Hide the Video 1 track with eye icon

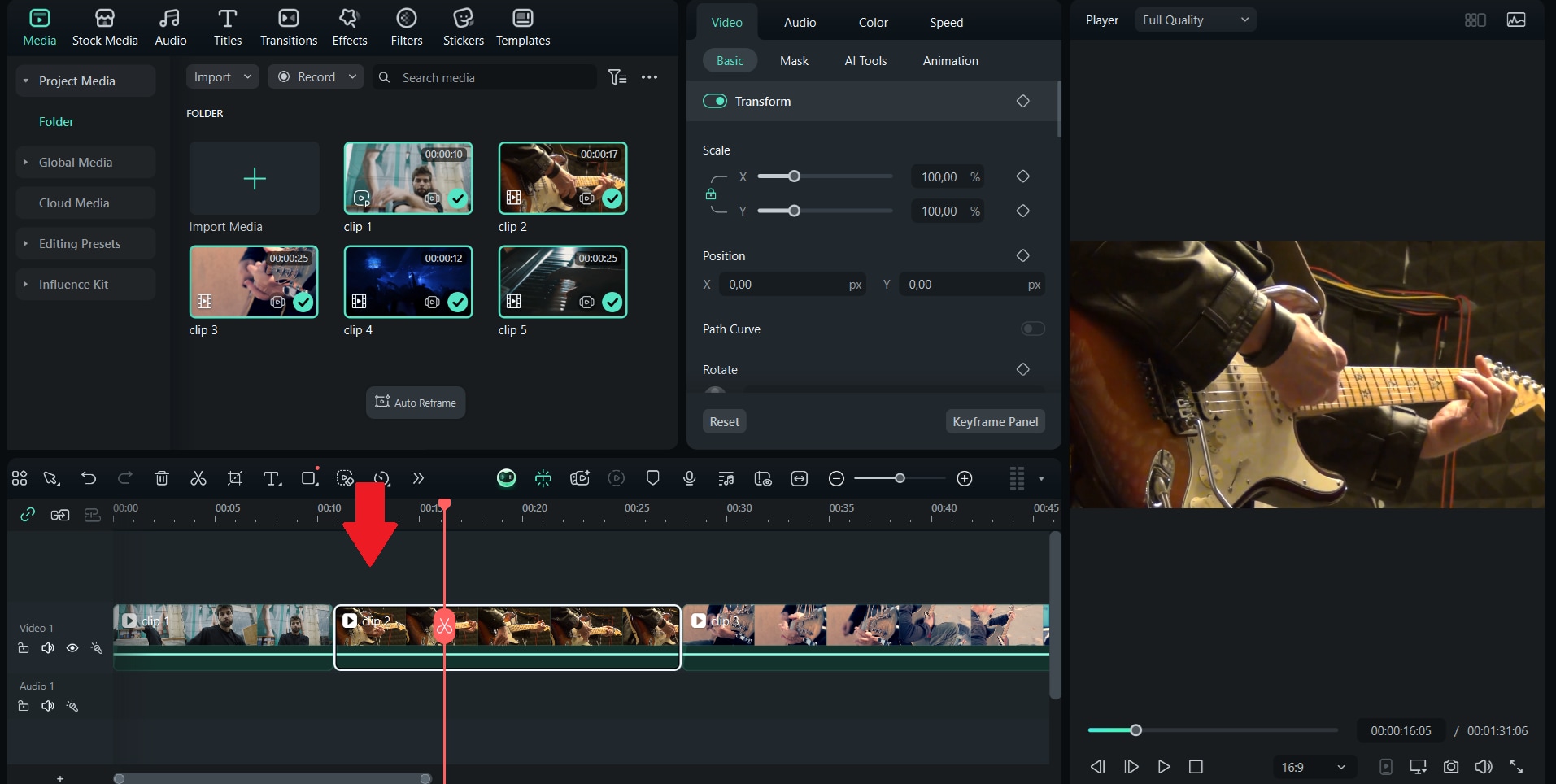click(x=72, y=648)
